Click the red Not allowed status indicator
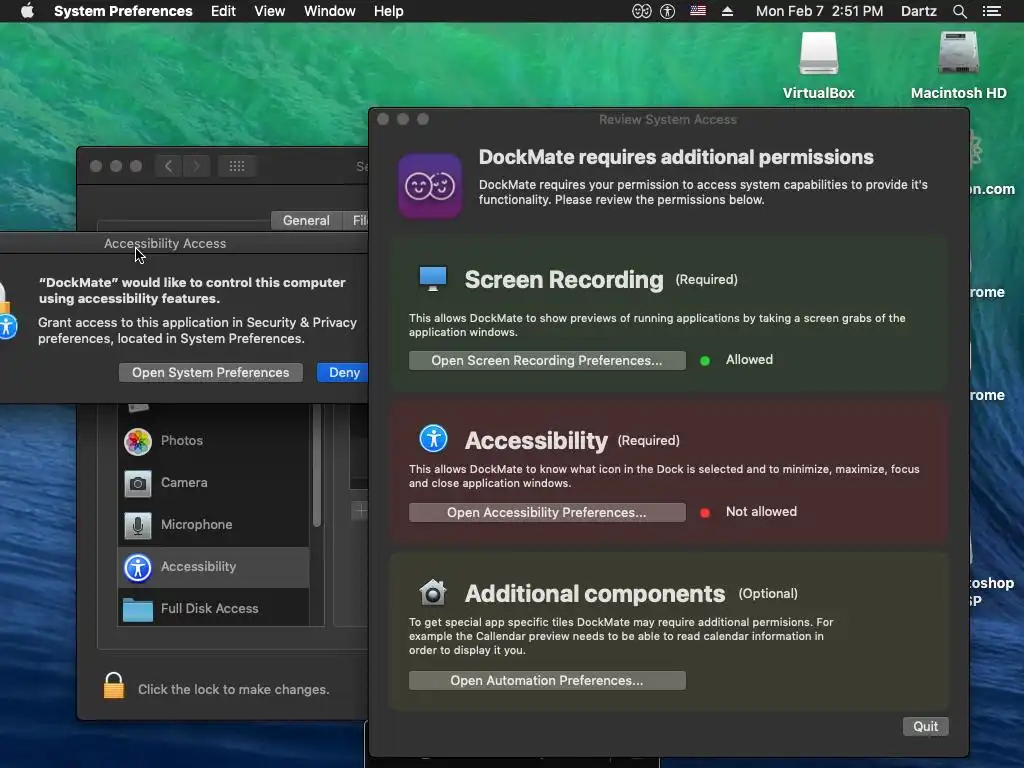The width and height of the screenshot is (1024, 768). point(705,513)
